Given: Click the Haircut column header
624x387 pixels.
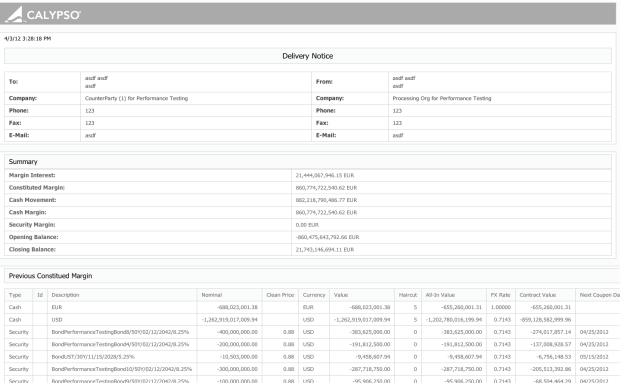Looking at the screenshot, I should (x=408, y=295).
